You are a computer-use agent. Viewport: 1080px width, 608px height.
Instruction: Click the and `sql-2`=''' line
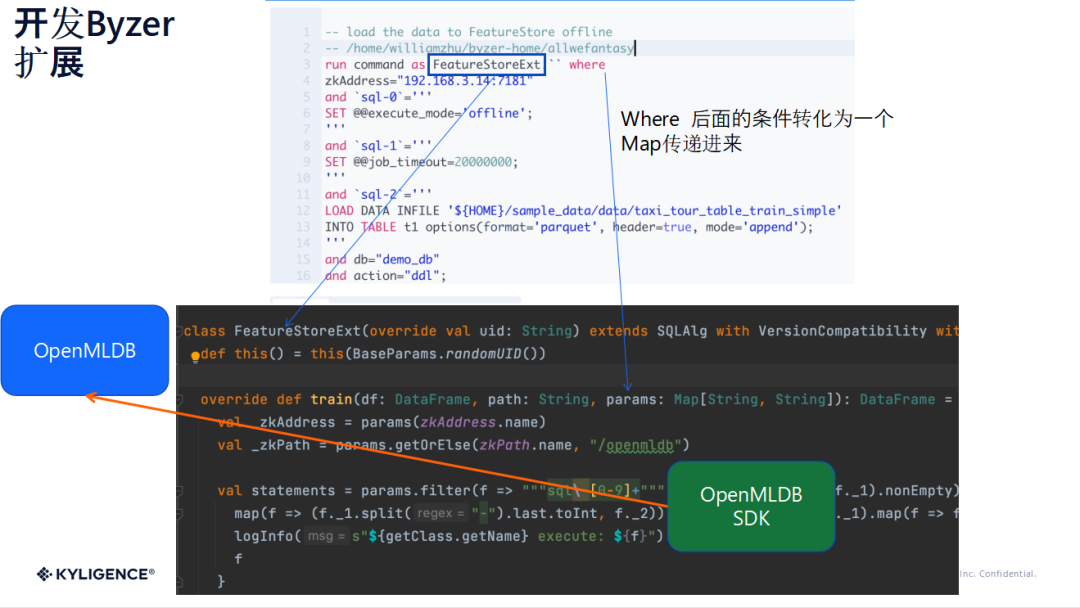(378, 194)
